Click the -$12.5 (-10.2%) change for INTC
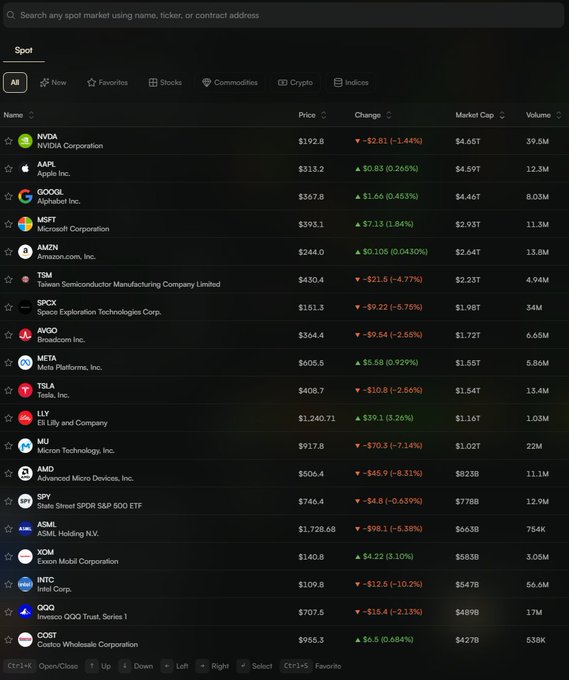 tap(389, 585)
